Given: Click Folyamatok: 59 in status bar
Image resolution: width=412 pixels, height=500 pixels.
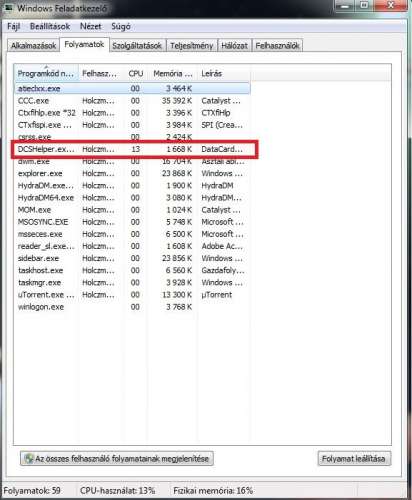Looking at the screenshot, I should click(32, 491).
